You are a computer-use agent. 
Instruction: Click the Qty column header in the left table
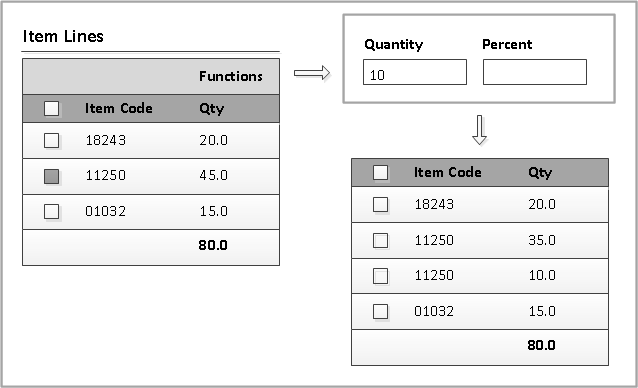click(212, 109)
